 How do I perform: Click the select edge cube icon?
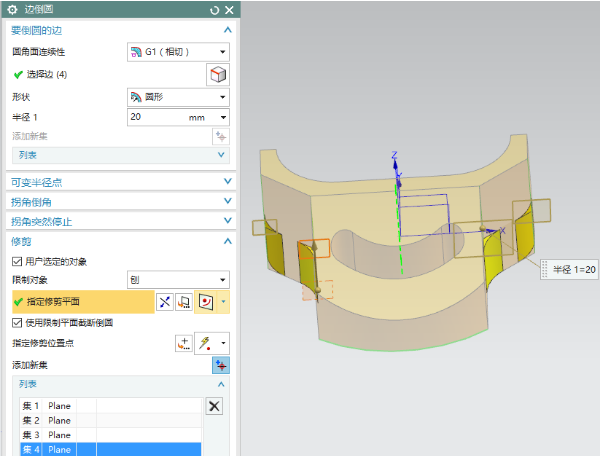click(217, 74)
